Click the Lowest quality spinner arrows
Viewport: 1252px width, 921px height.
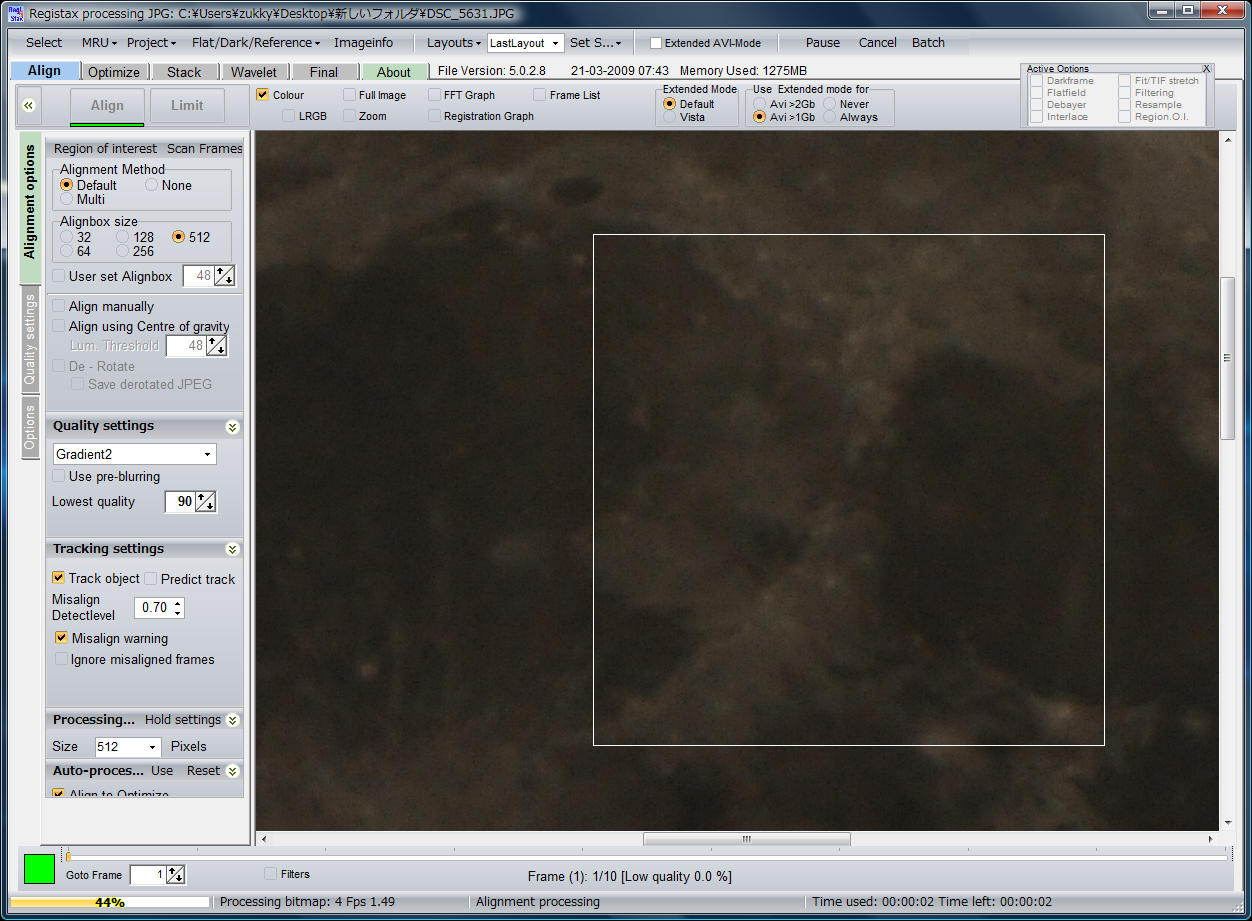pos(206,502)
